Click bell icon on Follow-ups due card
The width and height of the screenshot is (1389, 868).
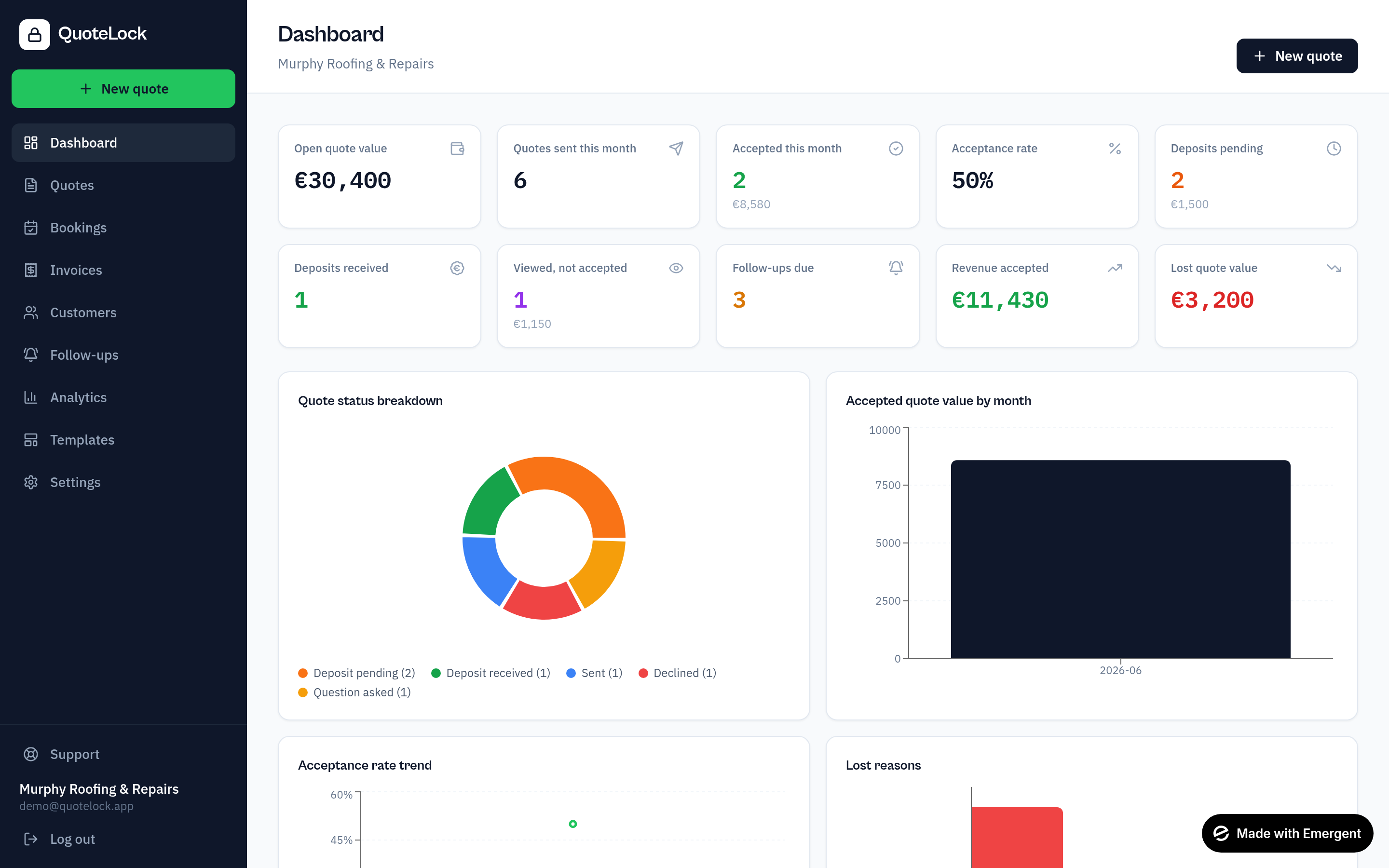[x=896, y=268]
